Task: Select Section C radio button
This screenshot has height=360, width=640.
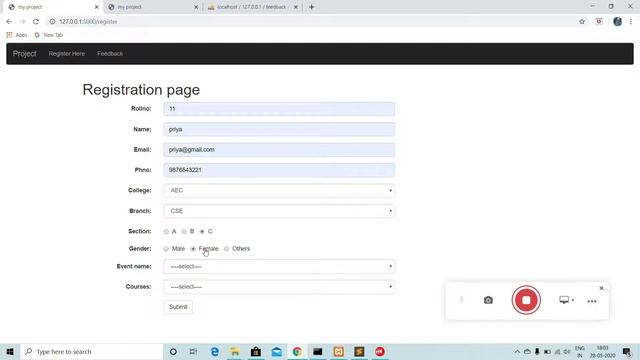Action: (202, 231)
